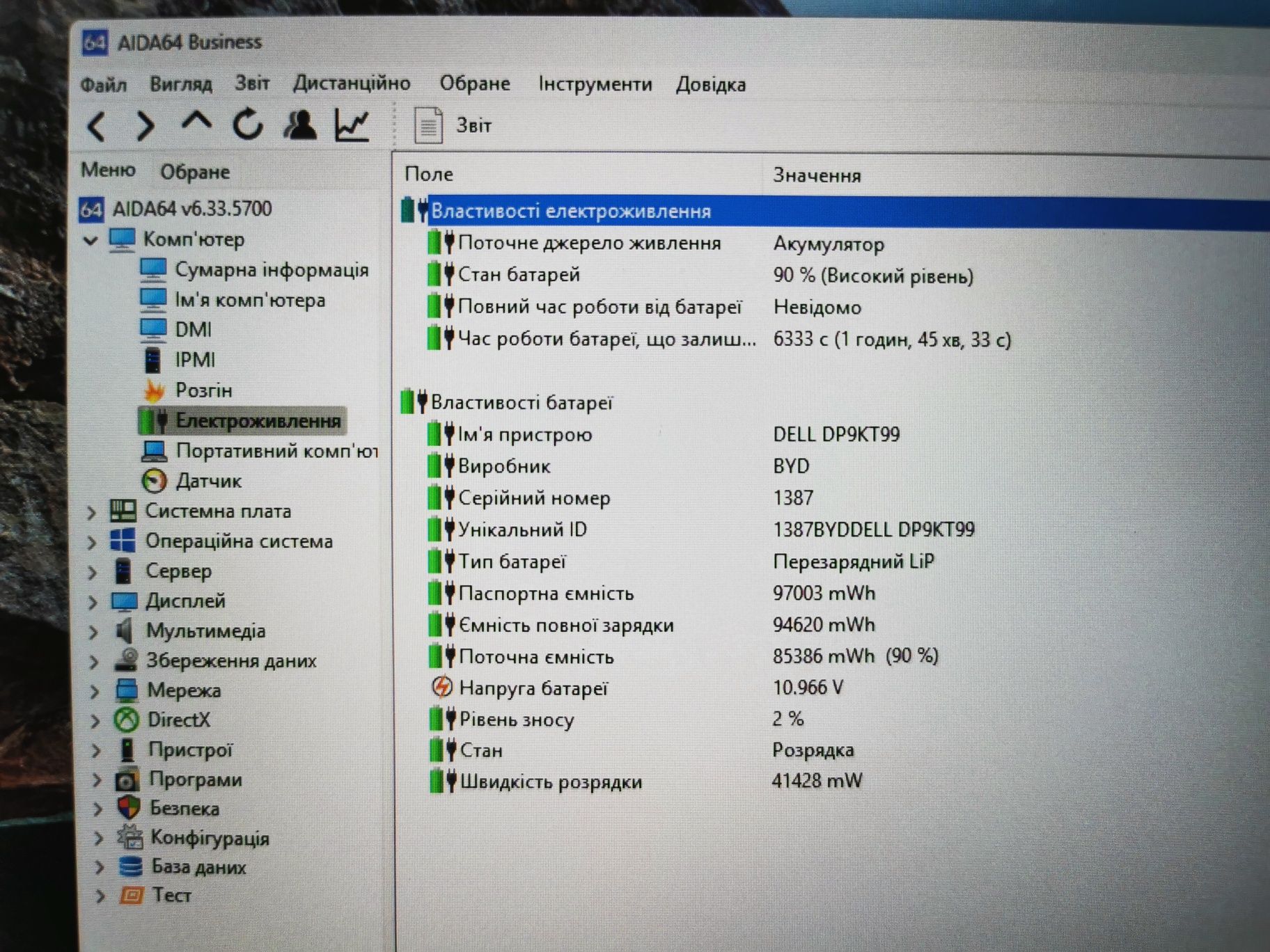Select the IPMI tree item
Screen dimensions: 1270x952
(x=178, y=360)
